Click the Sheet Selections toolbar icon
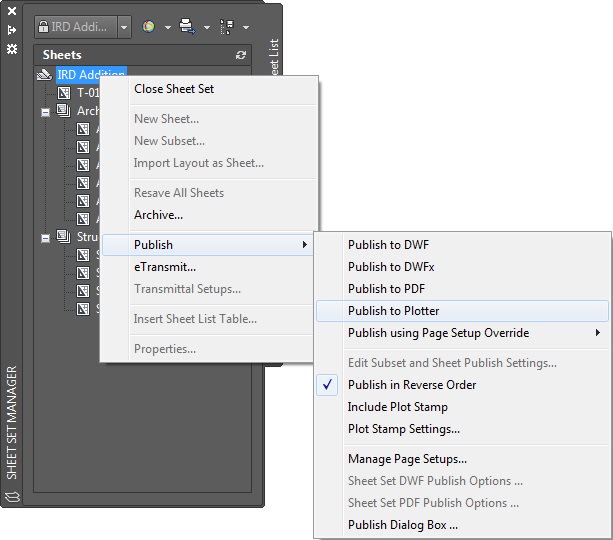Viewport: 613px width, 540px height. point(227,27)
